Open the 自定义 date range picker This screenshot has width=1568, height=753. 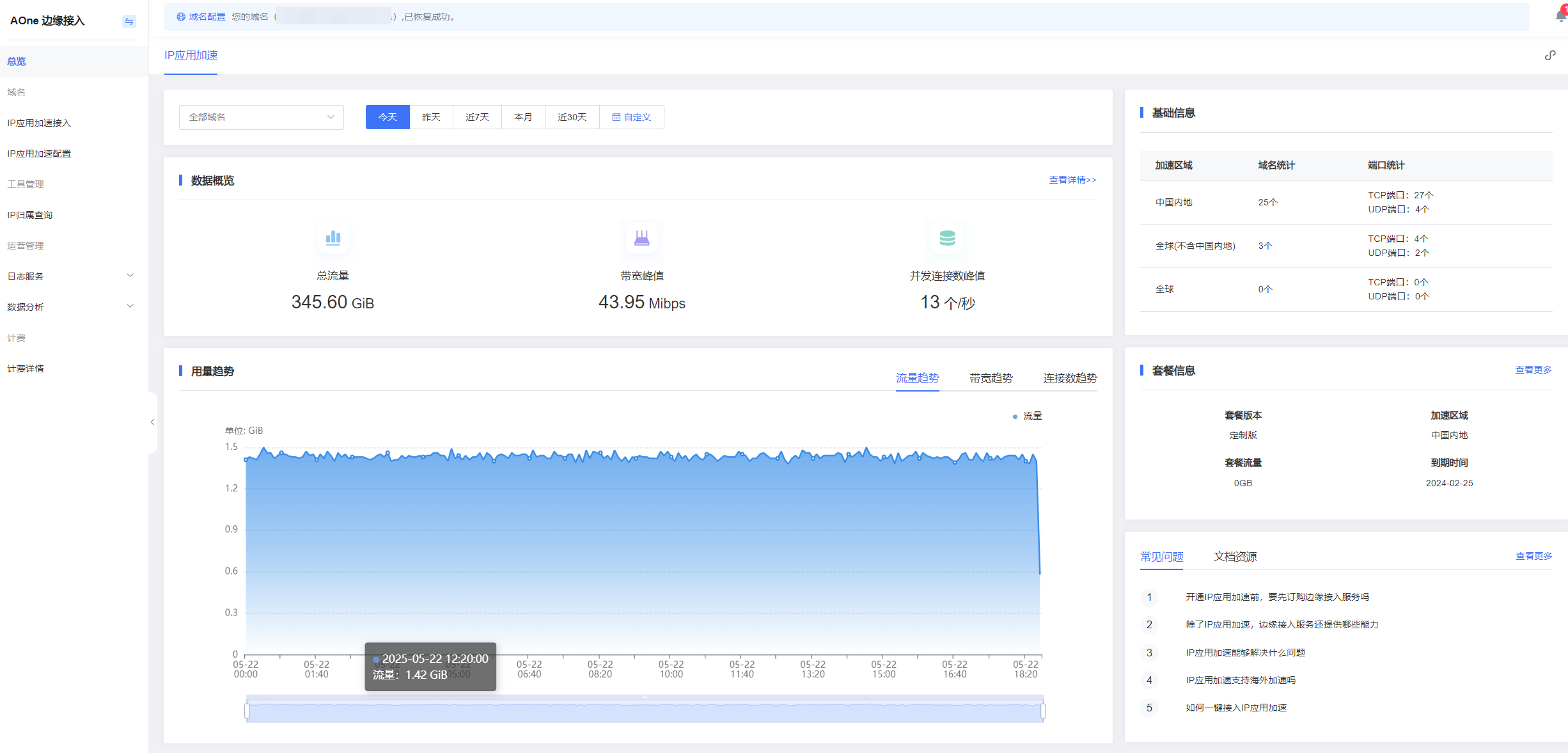[x=631, y=117]
